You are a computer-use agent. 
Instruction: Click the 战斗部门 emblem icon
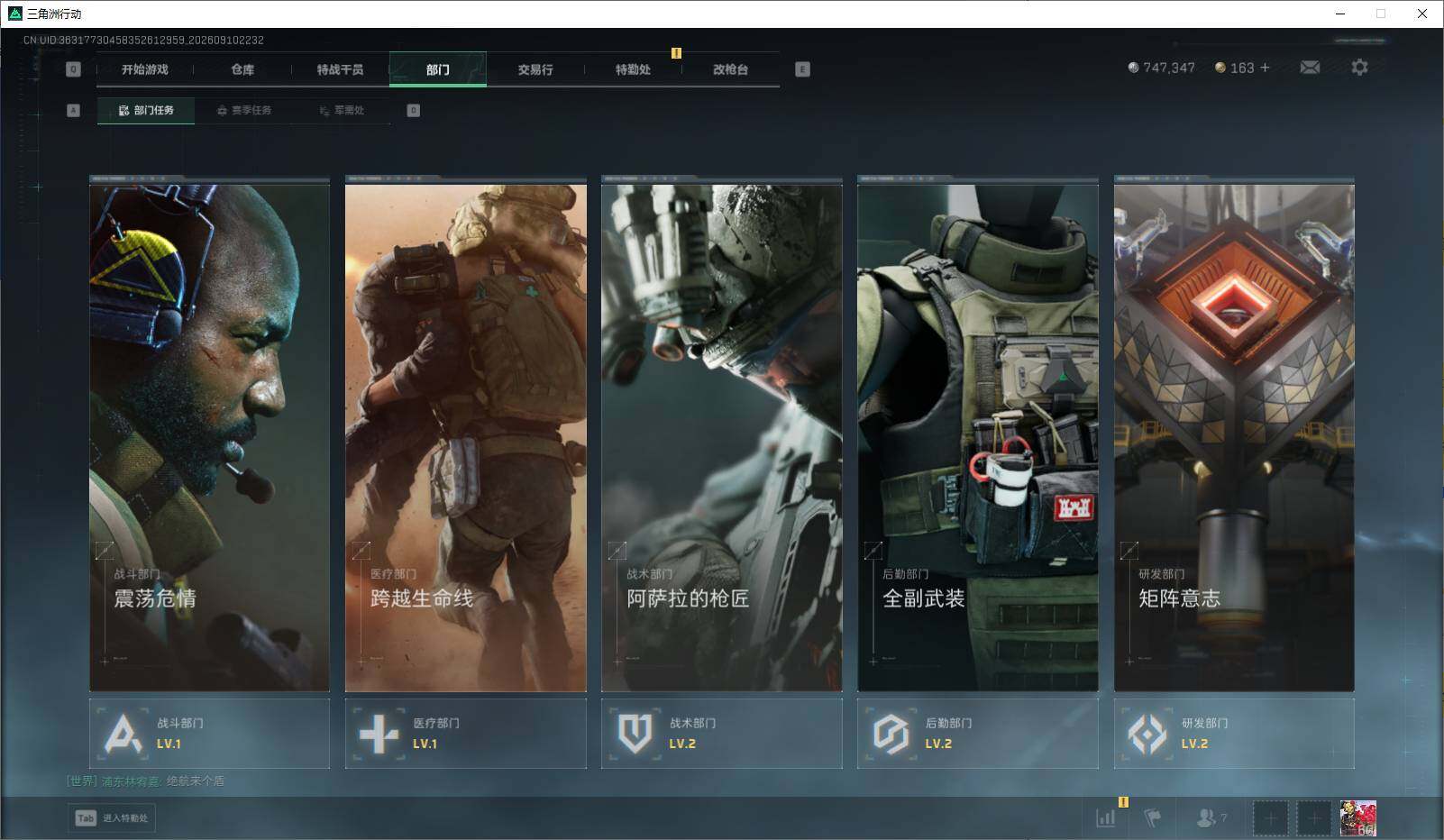pyautogui.click(x=123, y=734)
